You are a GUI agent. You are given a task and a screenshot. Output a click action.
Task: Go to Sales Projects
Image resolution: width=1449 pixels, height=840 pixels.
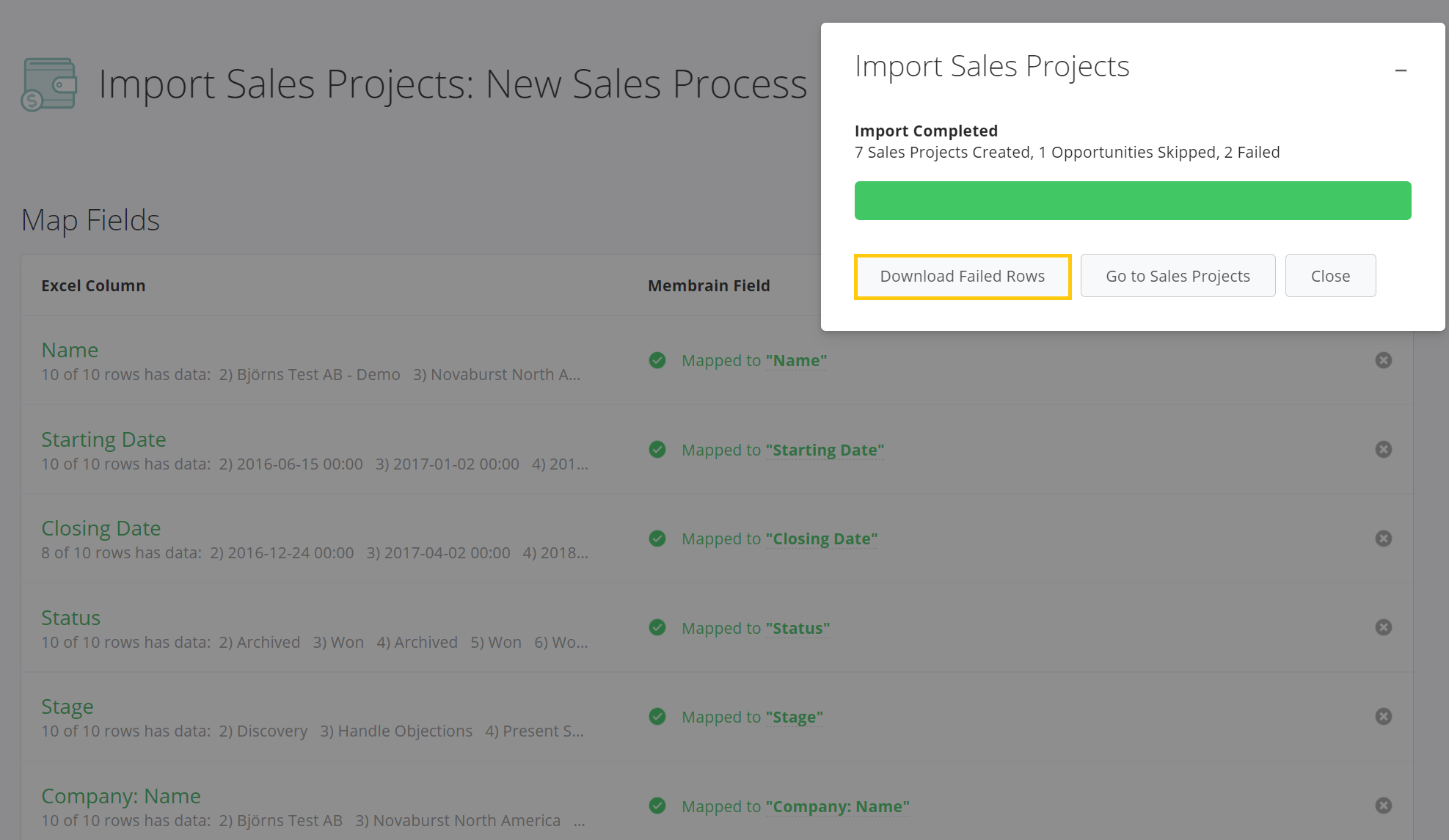tap(1178, 277)
